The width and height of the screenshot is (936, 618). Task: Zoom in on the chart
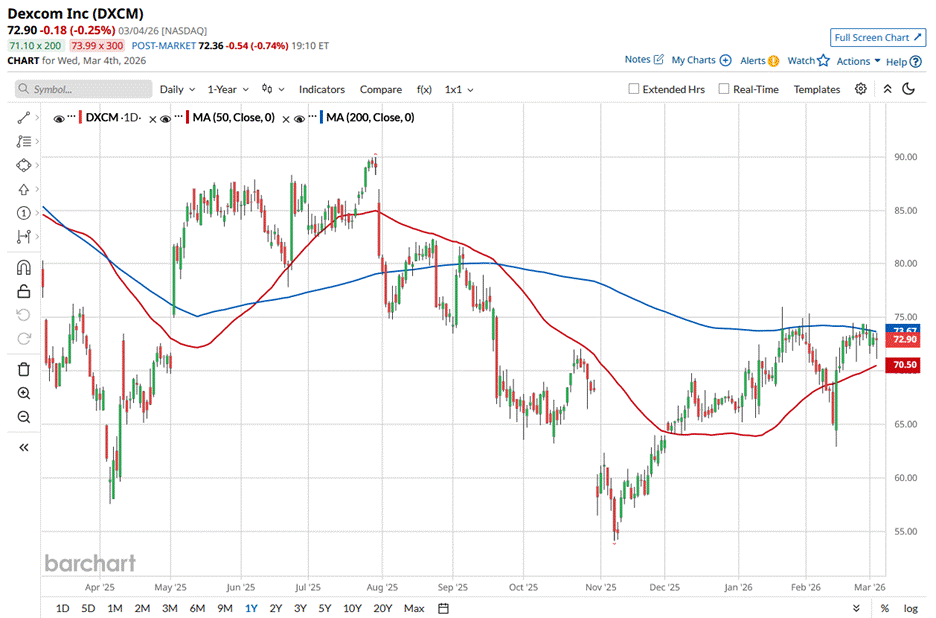click(24, 393)
